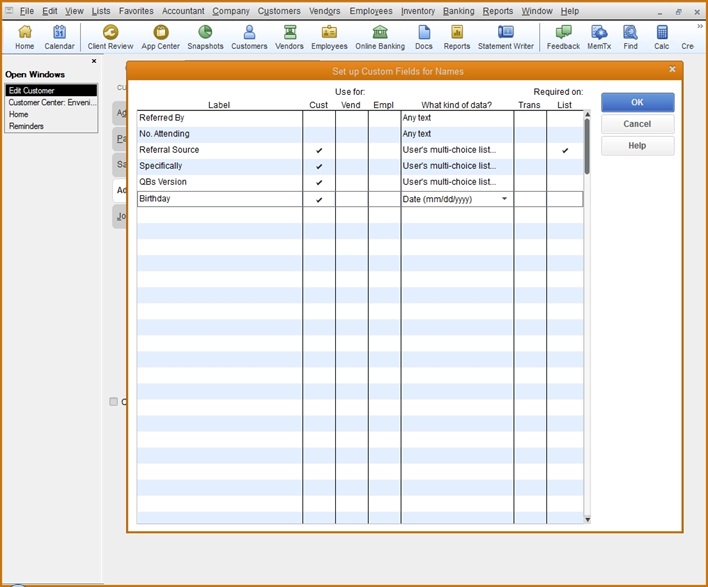The width and height of the screenshot is (708, 587).
Task: Select Any text cell for Referred By
Action: [457, 118]
